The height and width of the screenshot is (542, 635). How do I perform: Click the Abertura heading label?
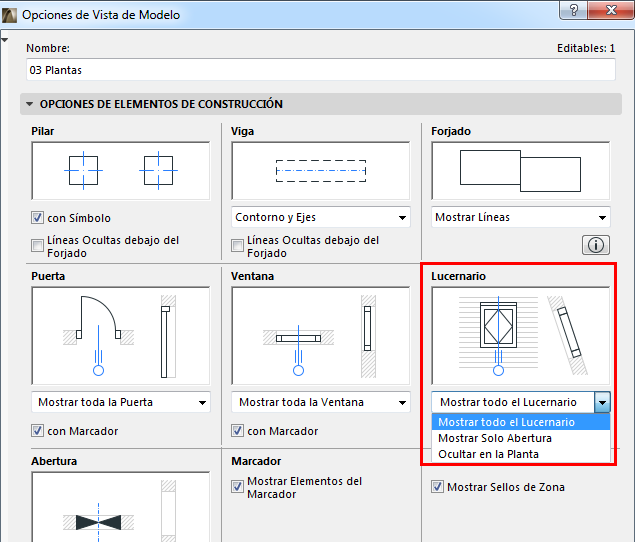pos(54,461)
